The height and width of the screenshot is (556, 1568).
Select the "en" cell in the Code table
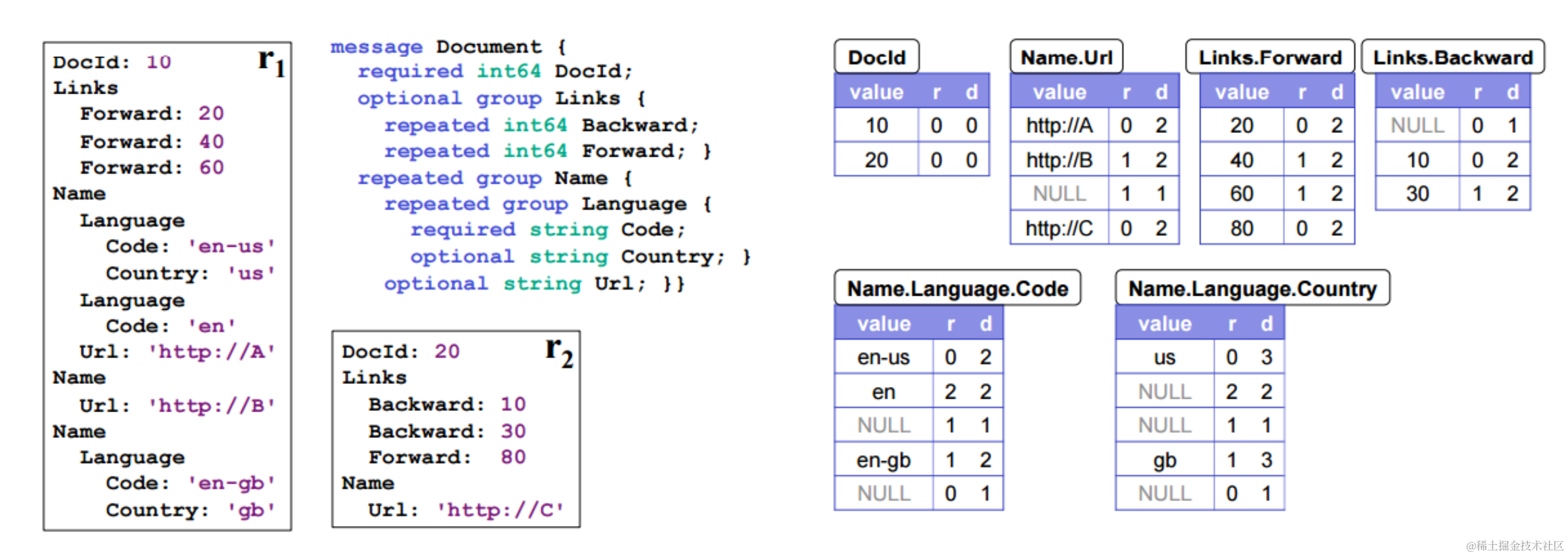click(x=883, y=391)
